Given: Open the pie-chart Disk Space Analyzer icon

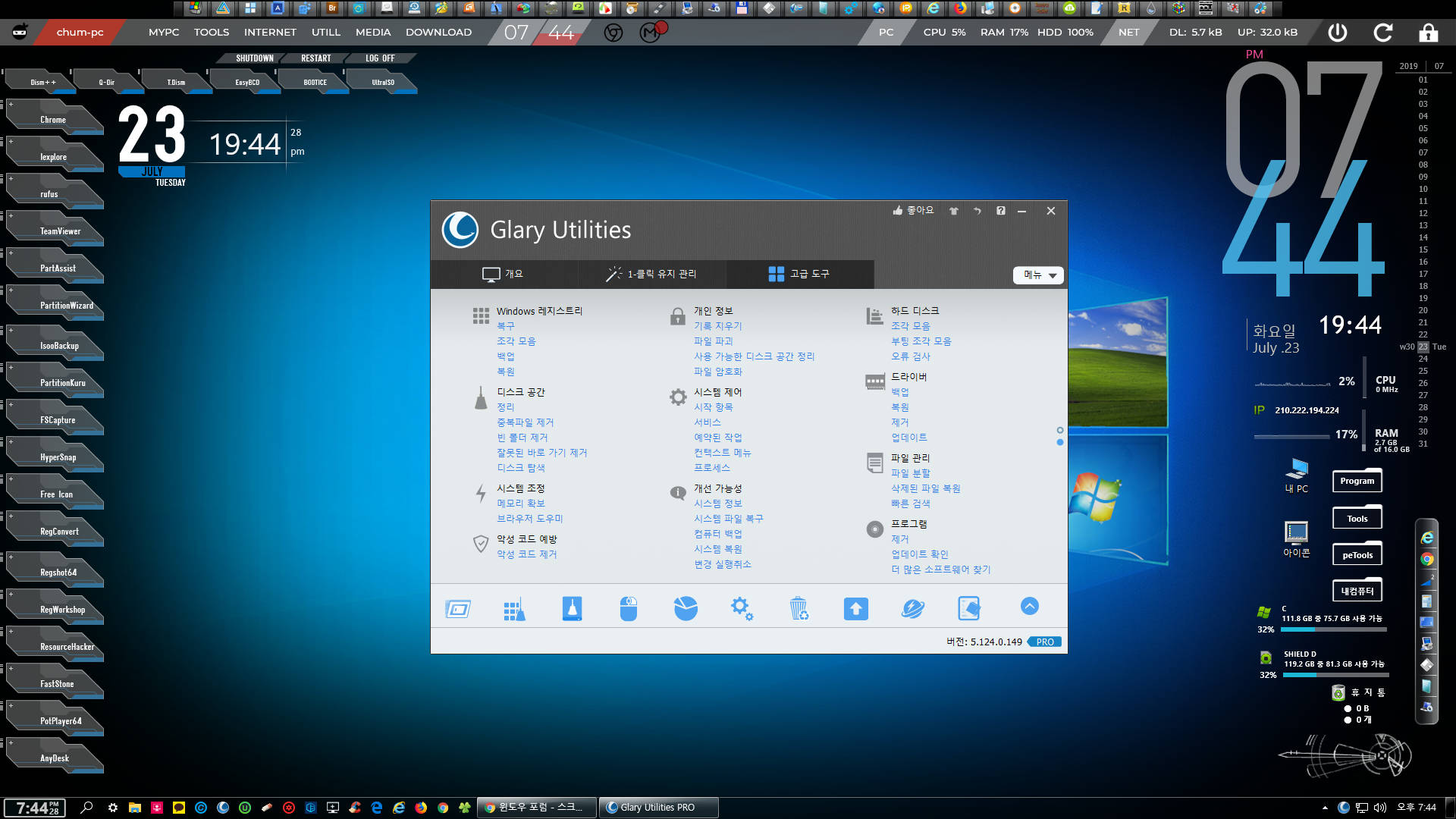Looking at the screenshot, I should pyautogui.click(x=686, y=608).
